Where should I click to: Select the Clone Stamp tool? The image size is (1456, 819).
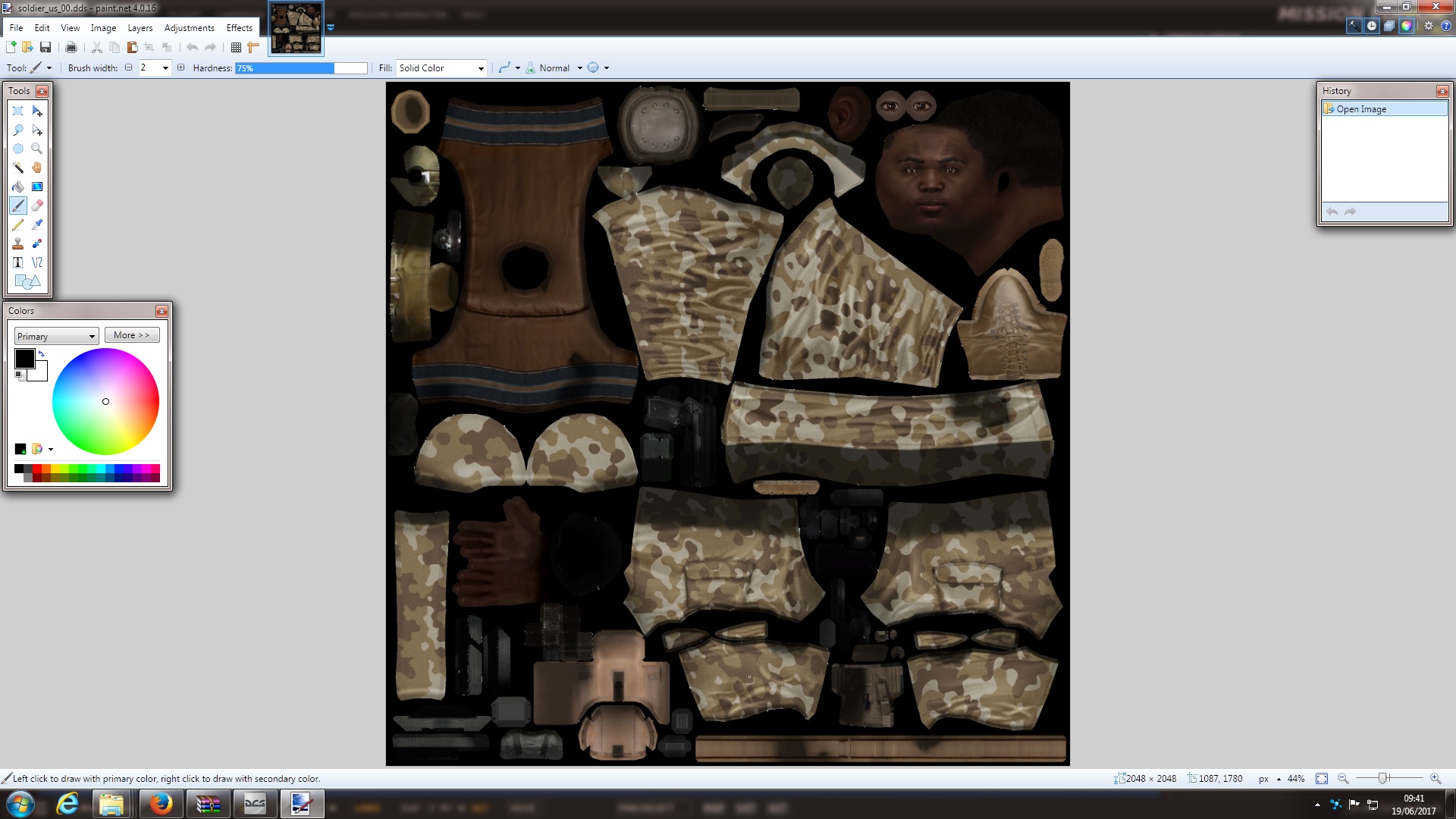pyautogui.click(x=18, y=243)
